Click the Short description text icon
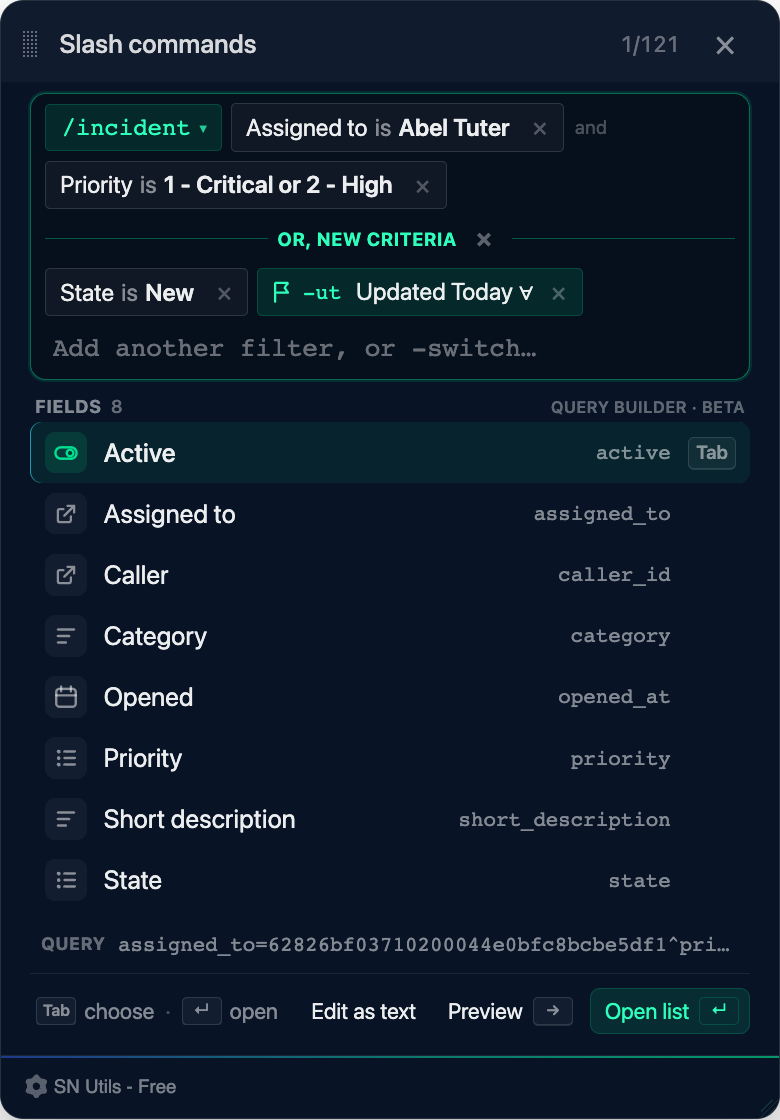Image resolution: width=780 pixels, height=1120 pixels. [x=66, y=819]
